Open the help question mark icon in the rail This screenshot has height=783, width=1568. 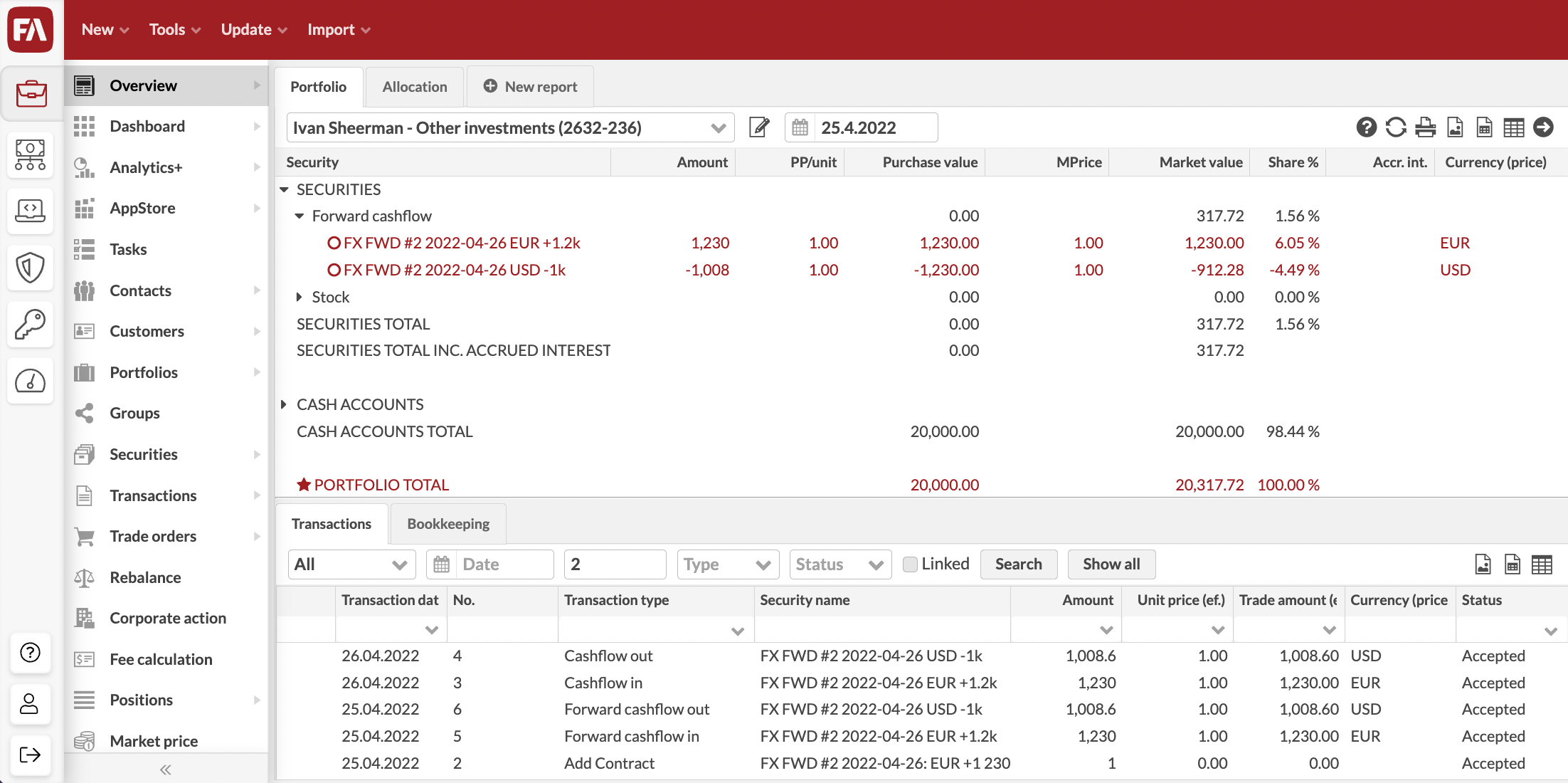31,652
